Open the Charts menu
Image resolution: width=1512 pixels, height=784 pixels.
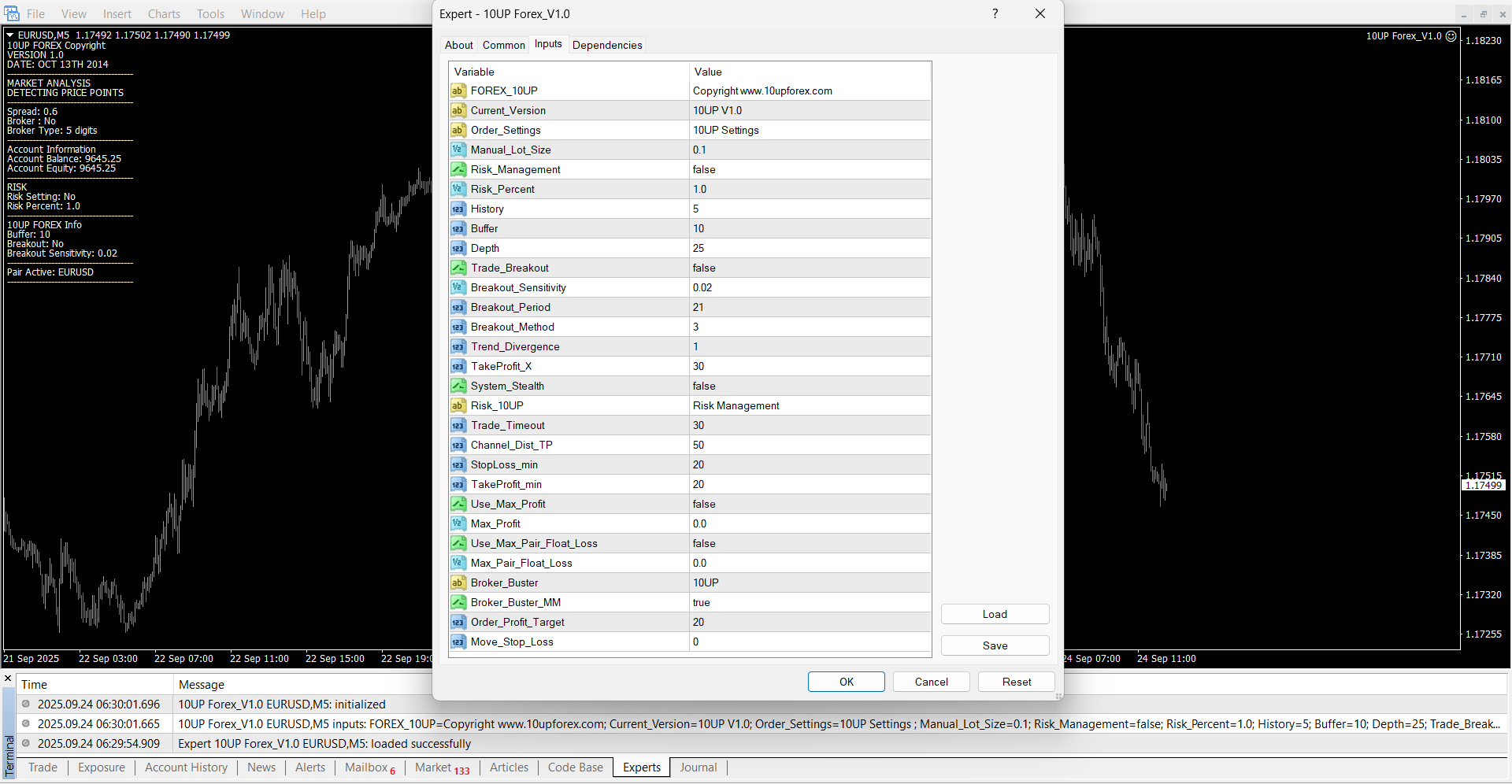coord(164,14)
